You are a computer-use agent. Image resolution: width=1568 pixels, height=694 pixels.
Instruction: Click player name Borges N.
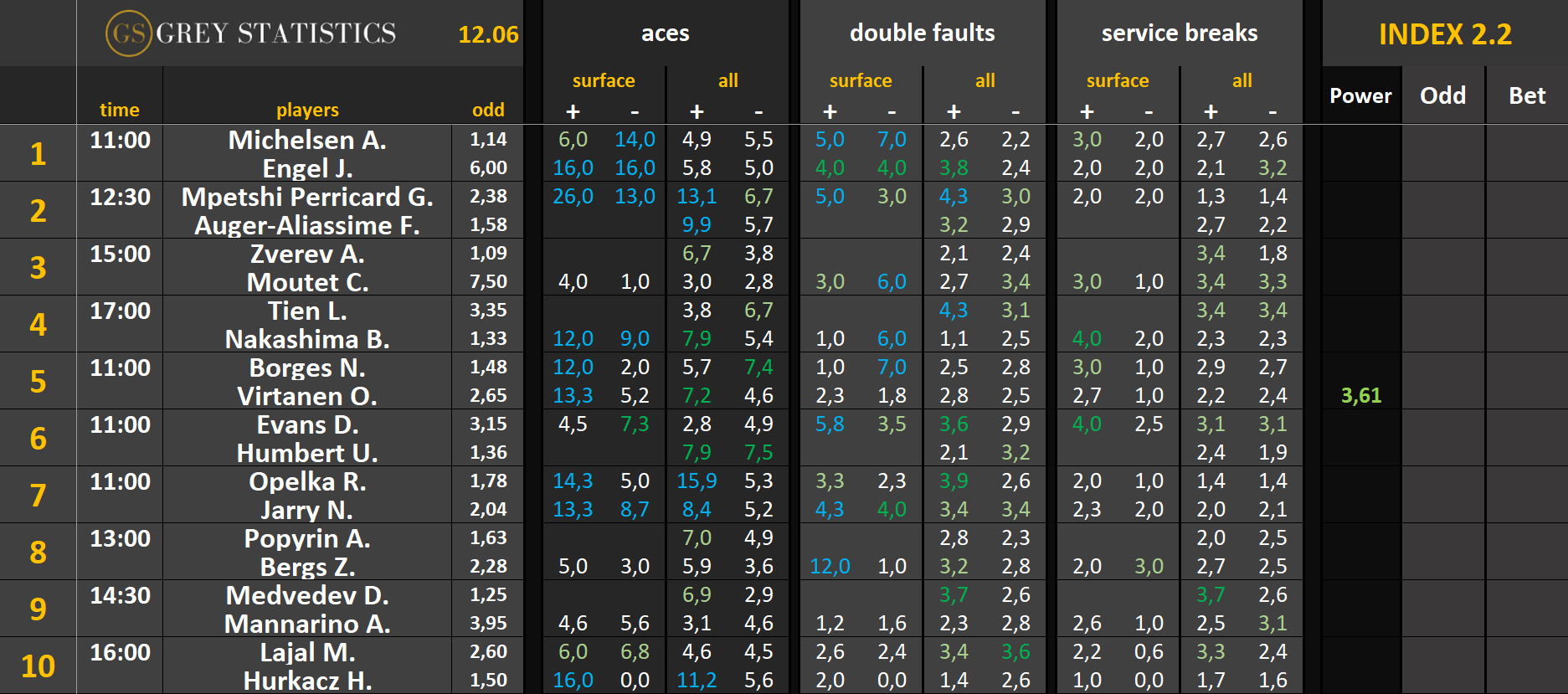coord(307,368)
